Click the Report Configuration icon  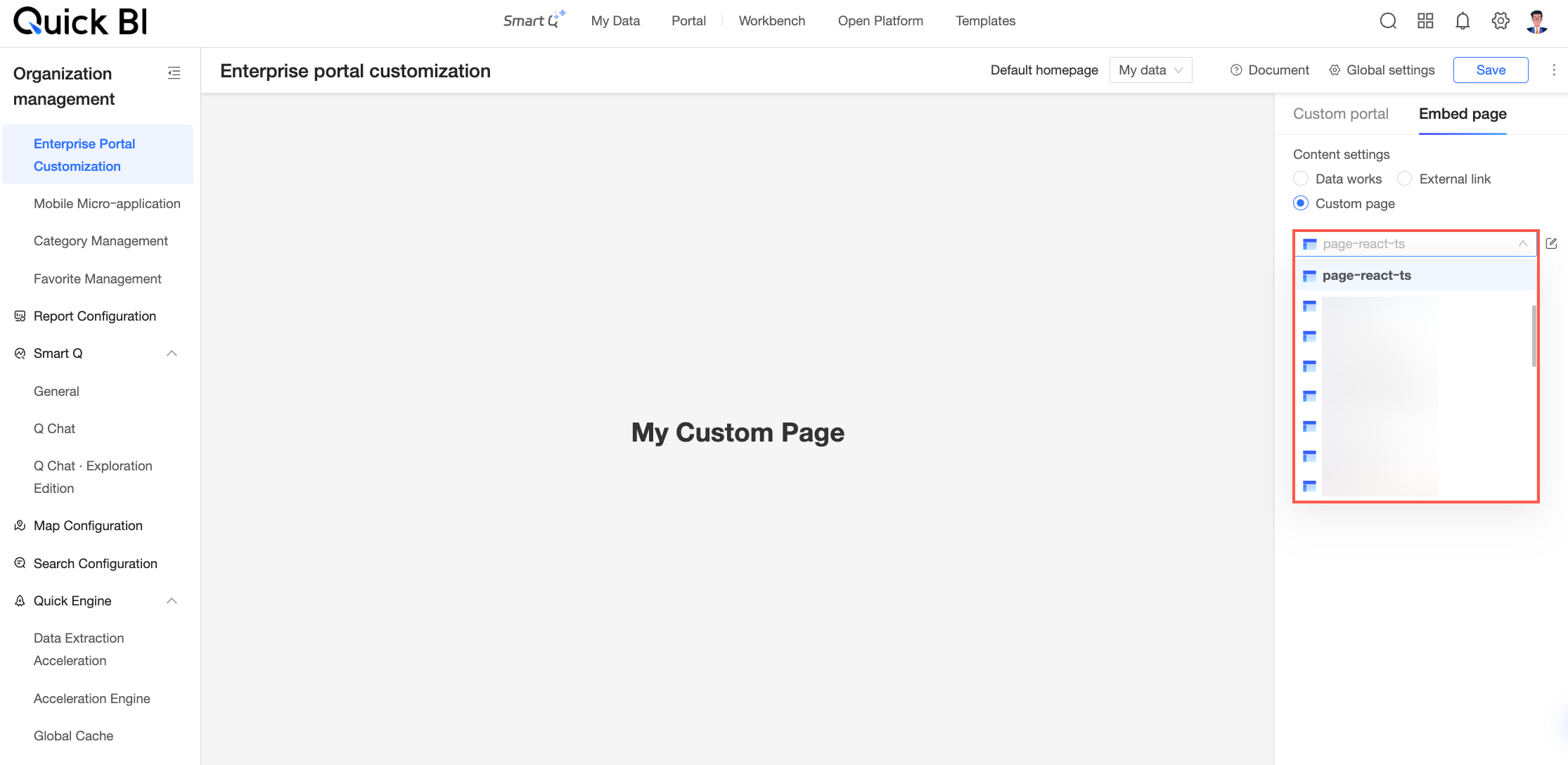pos(20,316)
